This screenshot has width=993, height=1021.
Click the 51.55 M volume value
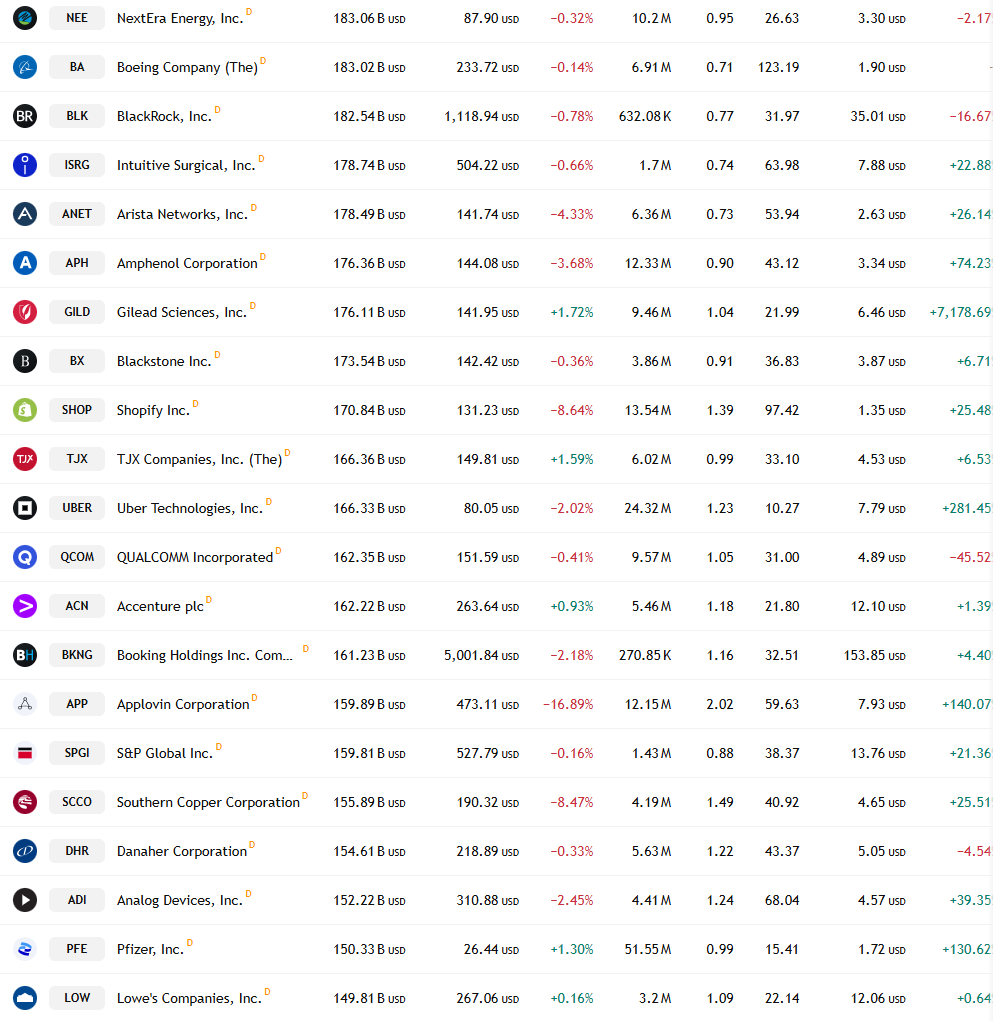pos(648,949)
